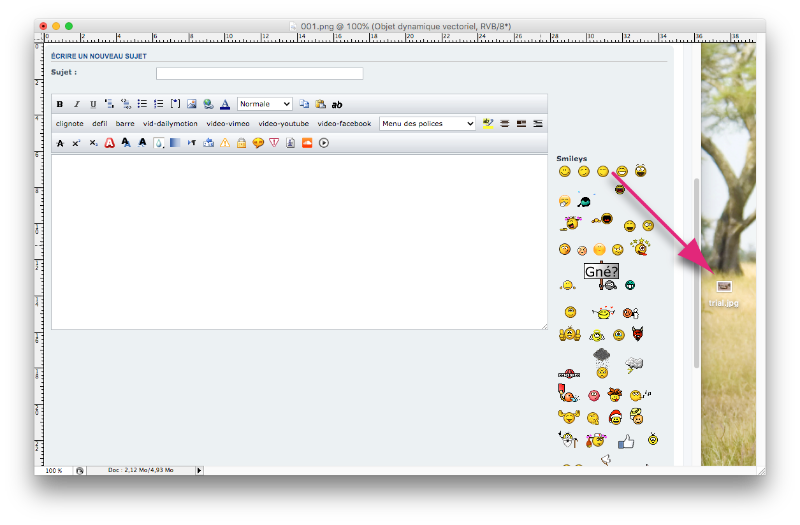Image resolution: width=800 pixels, height=525 pixels.
Task: Click inside the Sujet text field
Action: [x=259, y=73]
